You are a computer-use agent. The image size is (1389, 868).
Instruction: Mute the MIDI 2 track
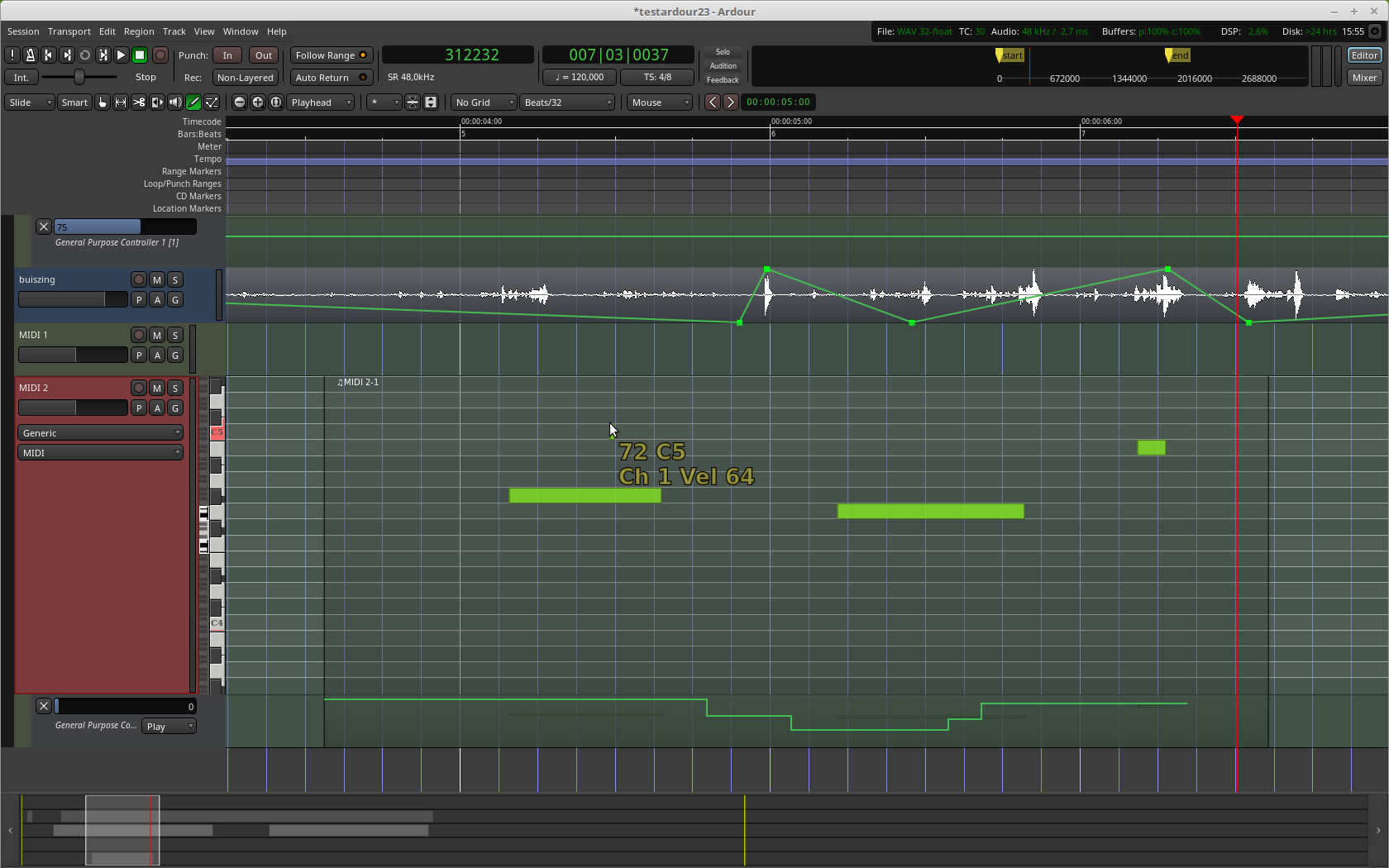click(x=157, y=389)
